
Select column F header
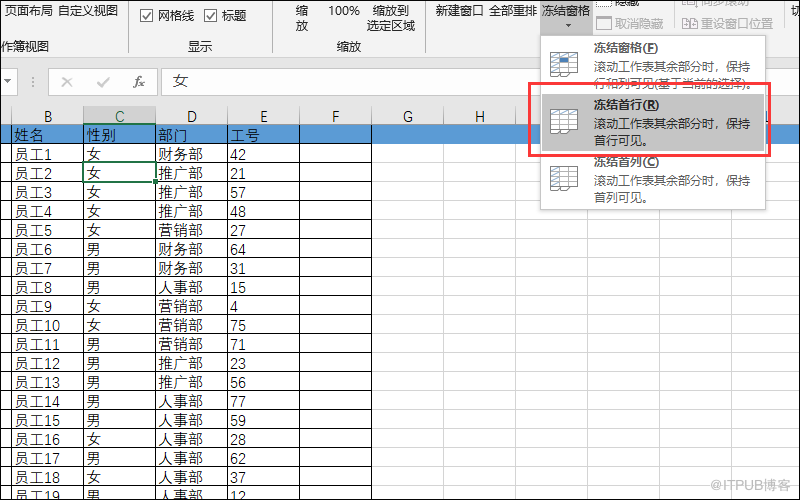pos(335,116)
